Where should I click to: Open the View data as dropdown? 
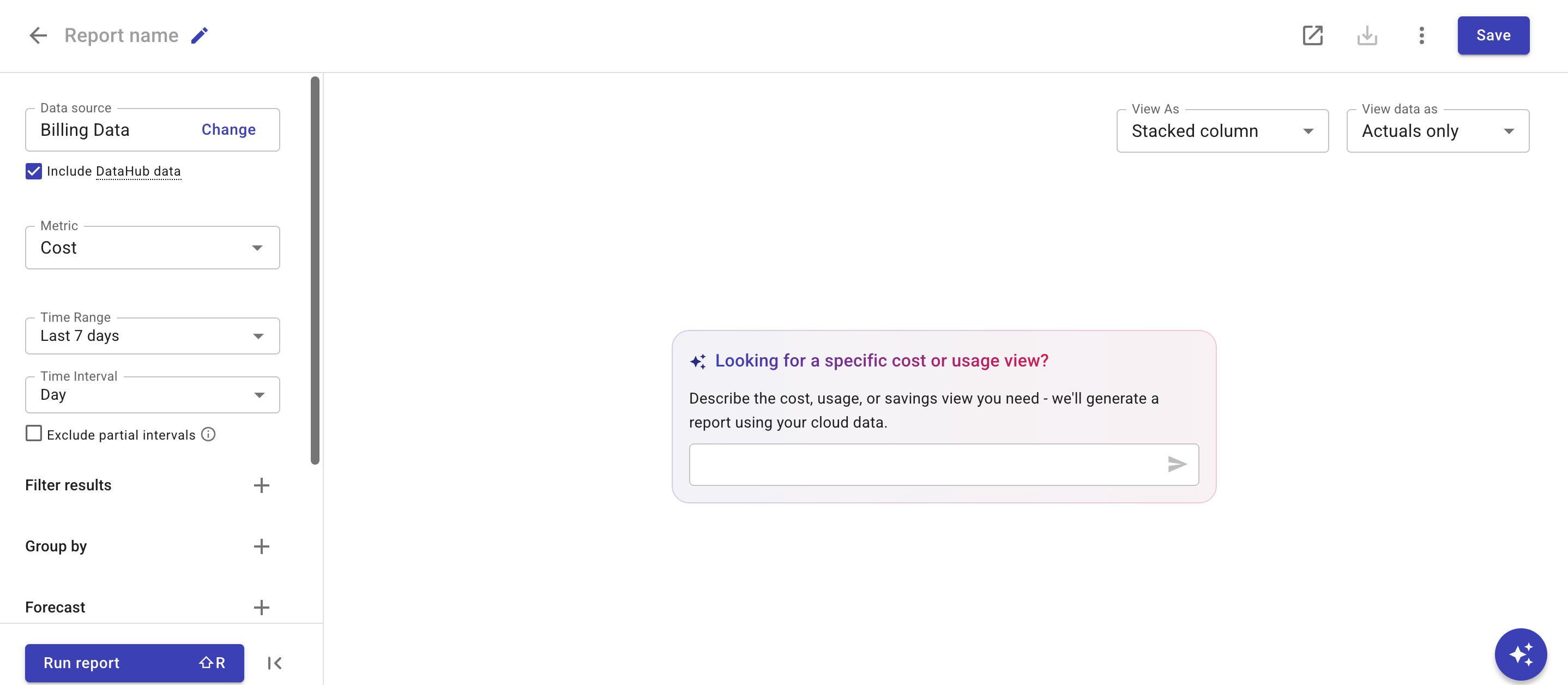pyautogui.click(x=1437, y=131)
